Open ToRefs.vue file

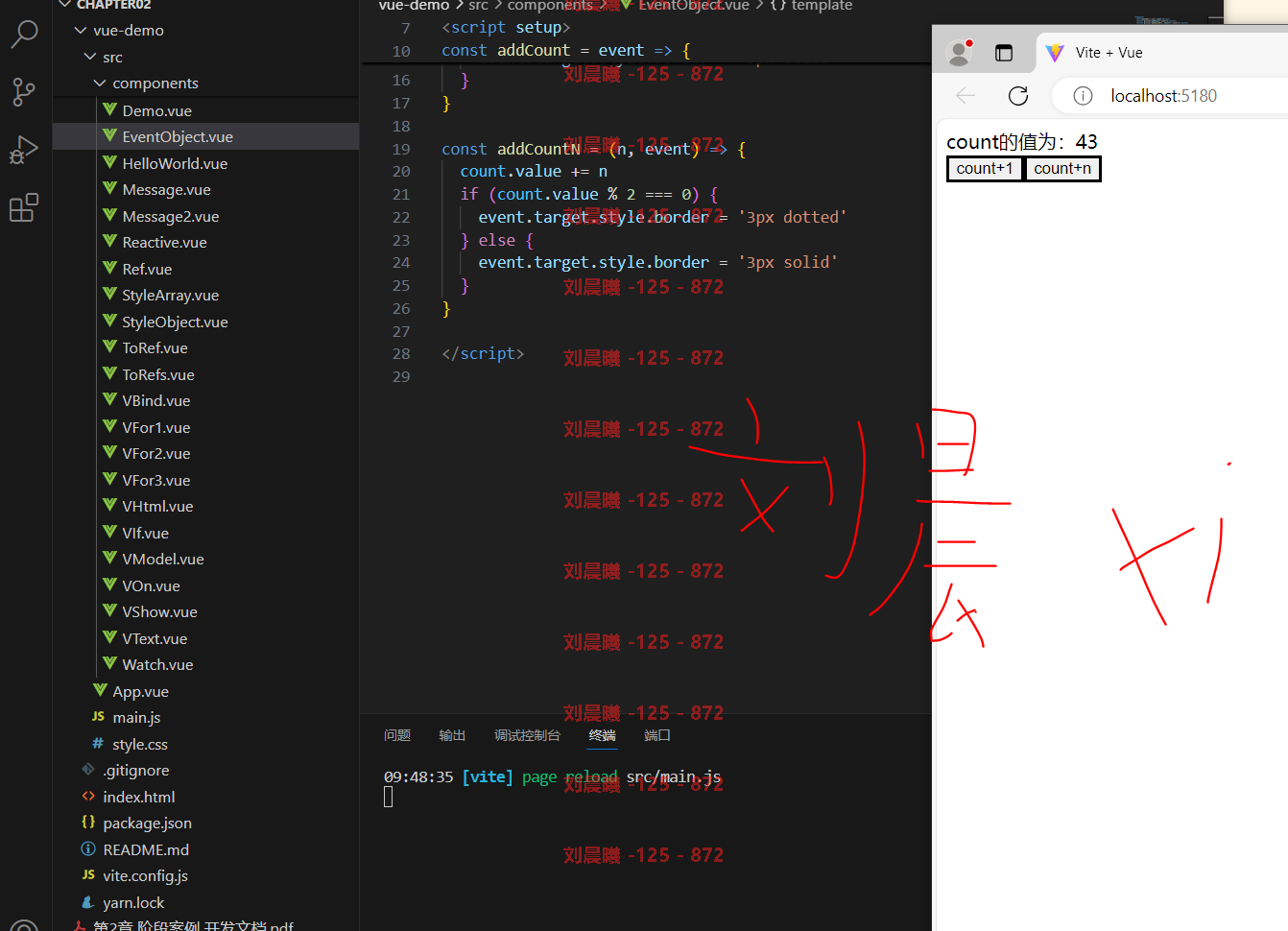158,375
